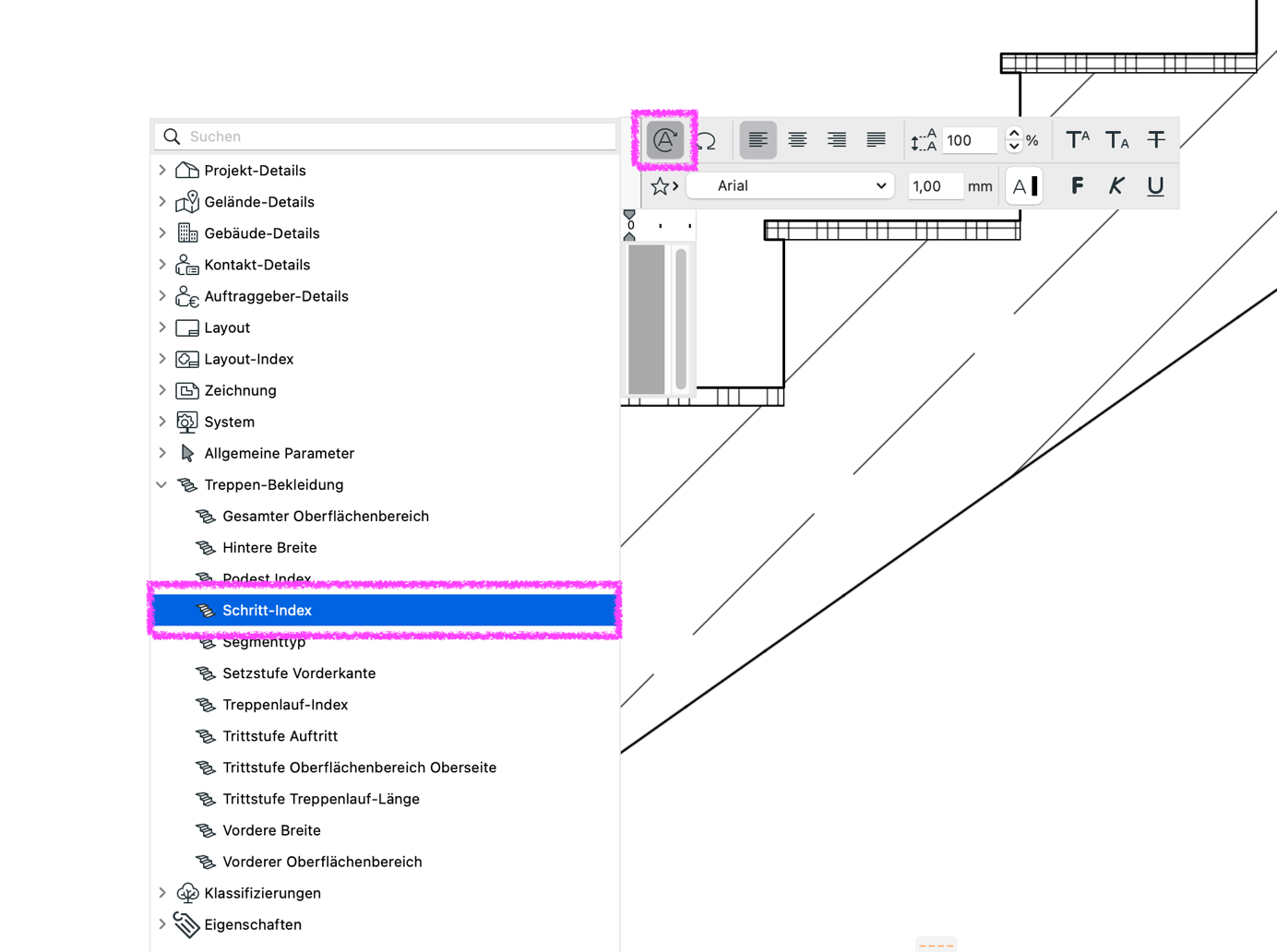
Task: Click the Suchen search field
Action: [x=385, y=137]
